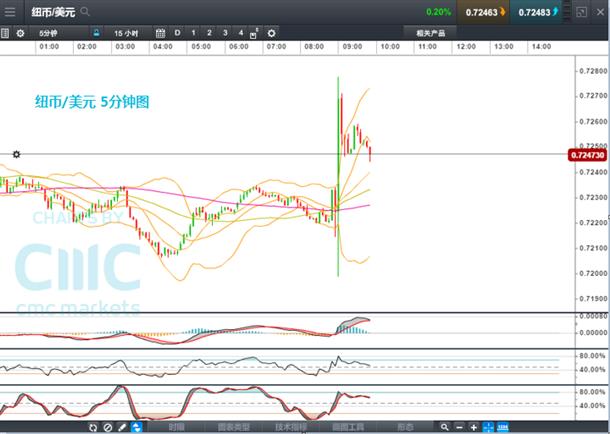Select the 0.724730 price label
610x434 pixels.
tap(587, 155)
